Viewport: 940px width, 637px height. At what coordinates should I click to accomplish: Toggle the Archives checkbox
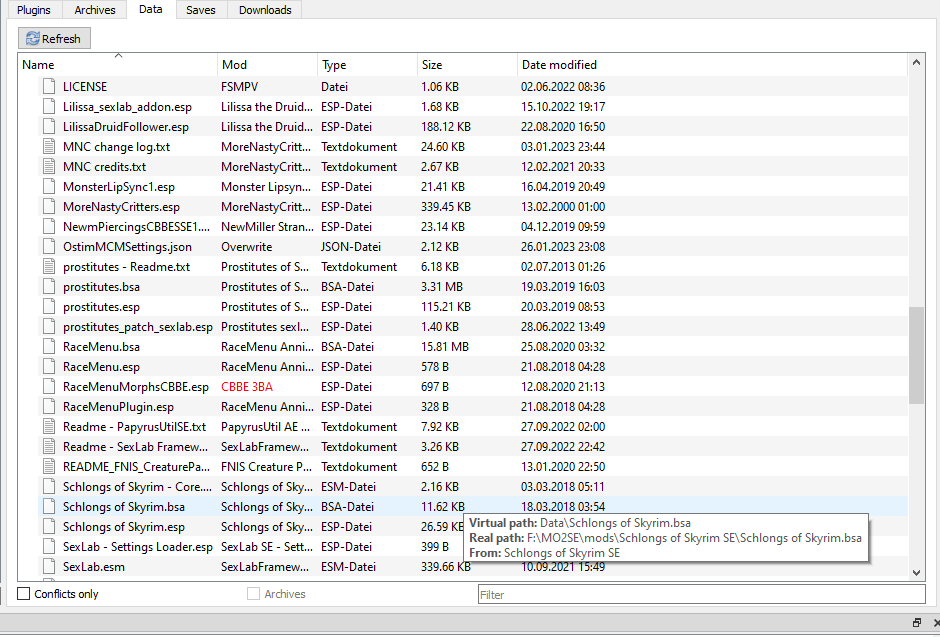click(x=254, y=593)
